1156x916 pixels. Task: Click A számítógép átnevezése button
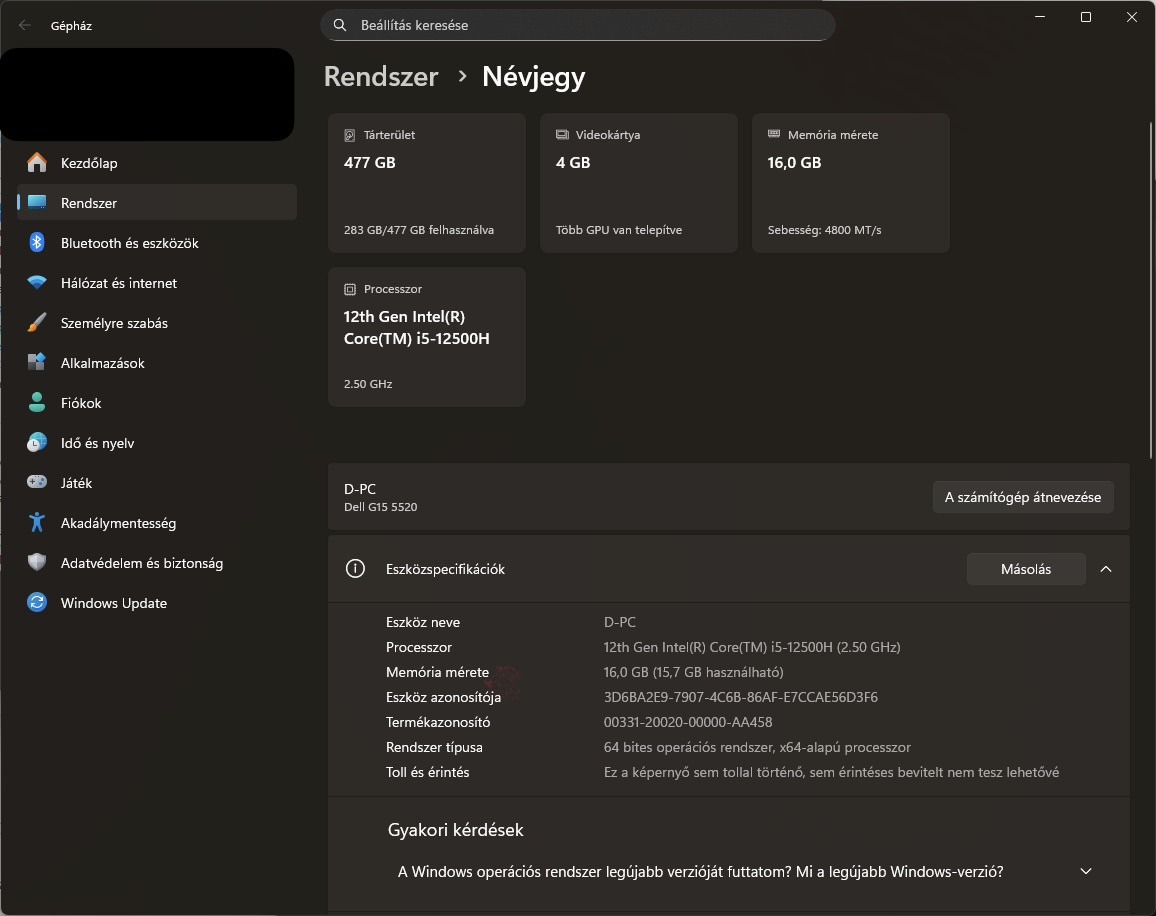pos(1022,497)
